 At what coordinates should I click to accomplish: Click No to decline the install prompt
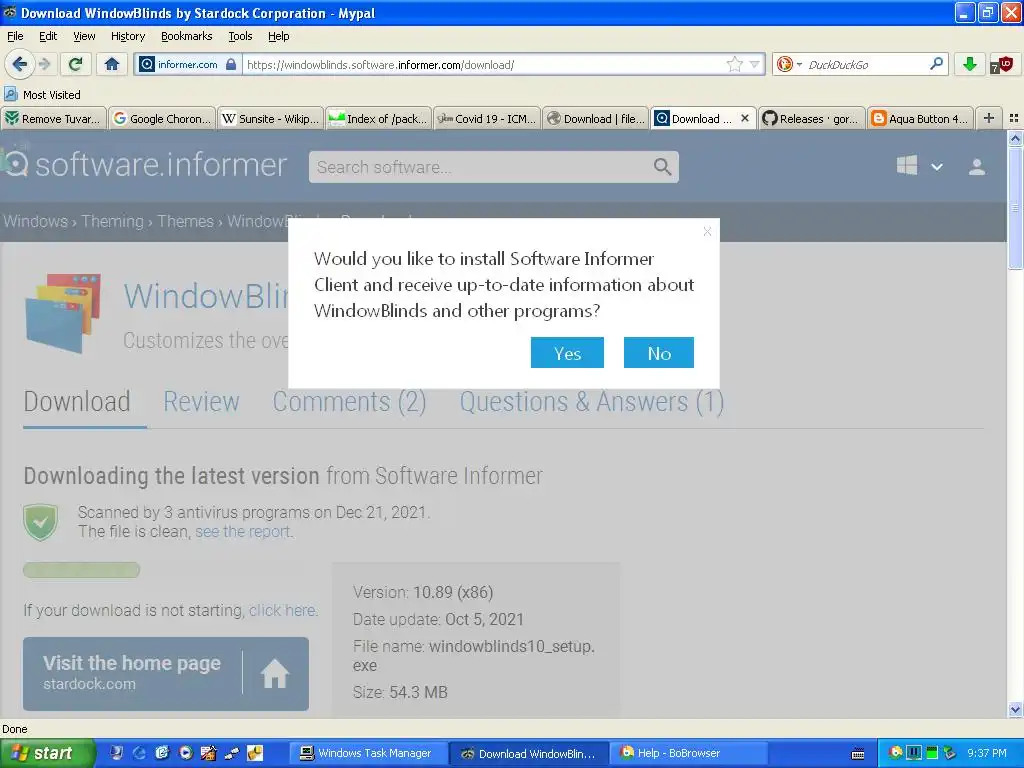coord(658,353)
